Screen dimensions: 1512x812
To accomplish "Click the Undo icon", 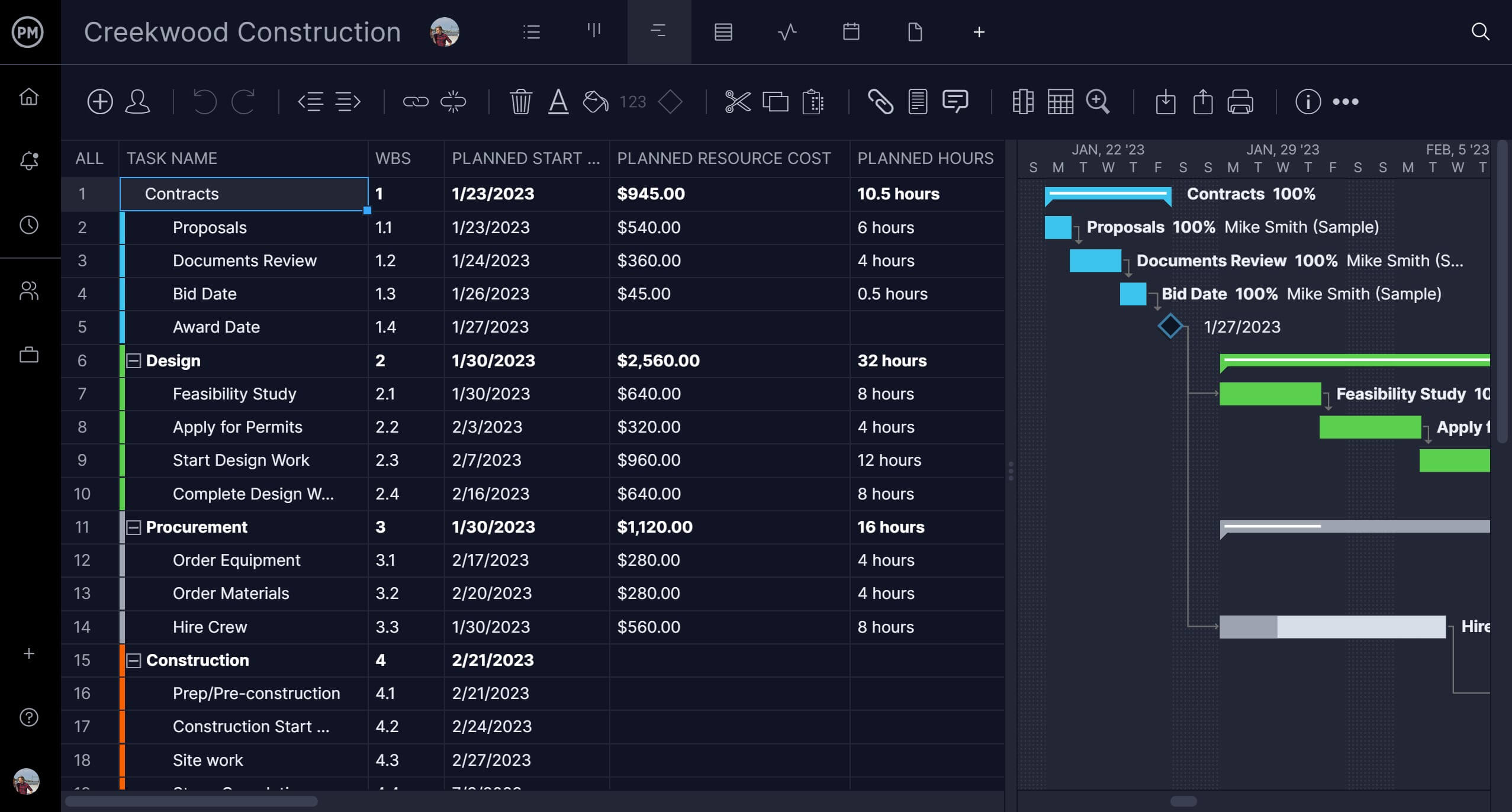I will pos(203,101).
